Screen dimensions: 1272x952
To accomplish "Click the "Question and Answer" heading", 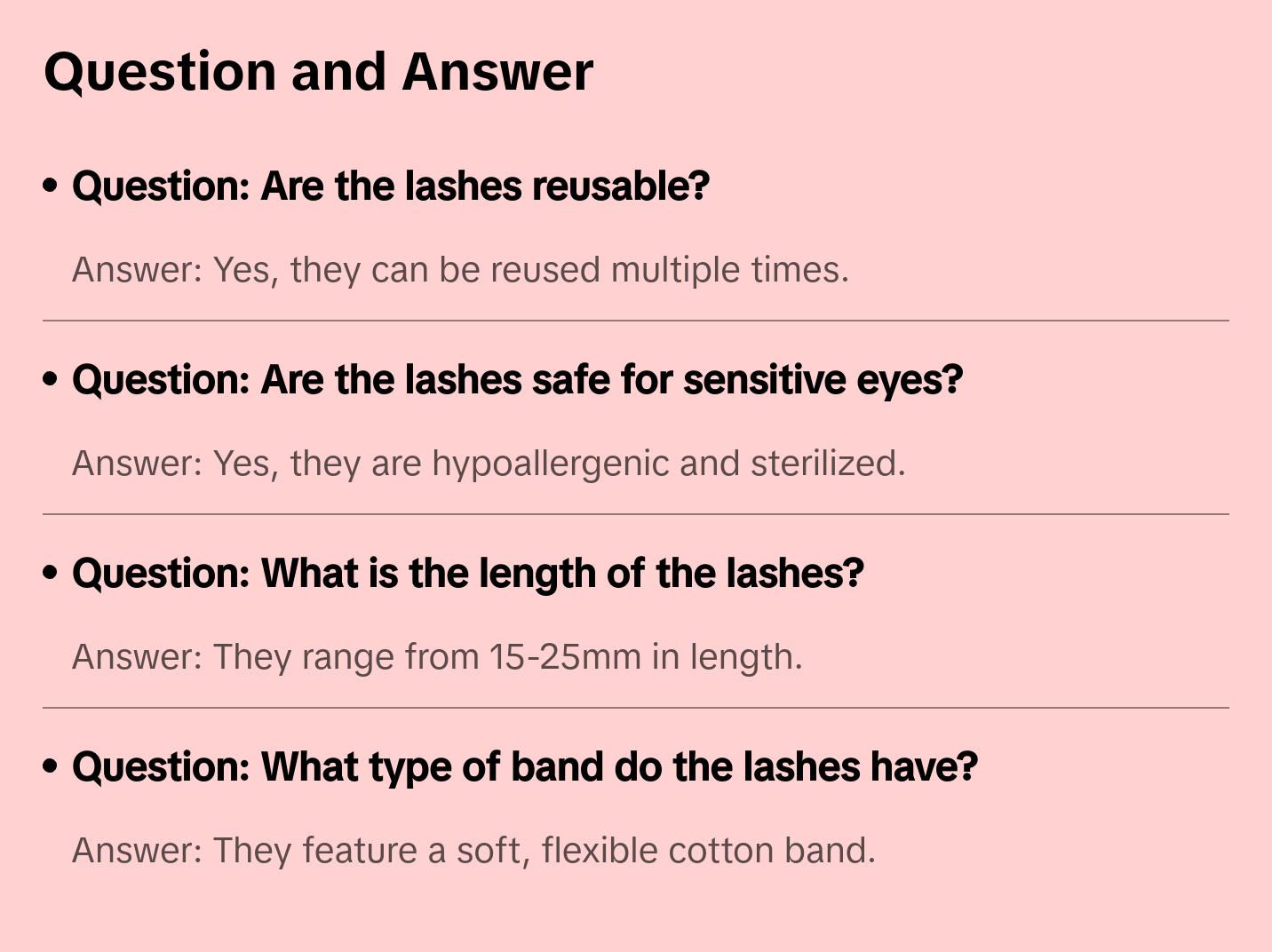I will tap(318, 71).
